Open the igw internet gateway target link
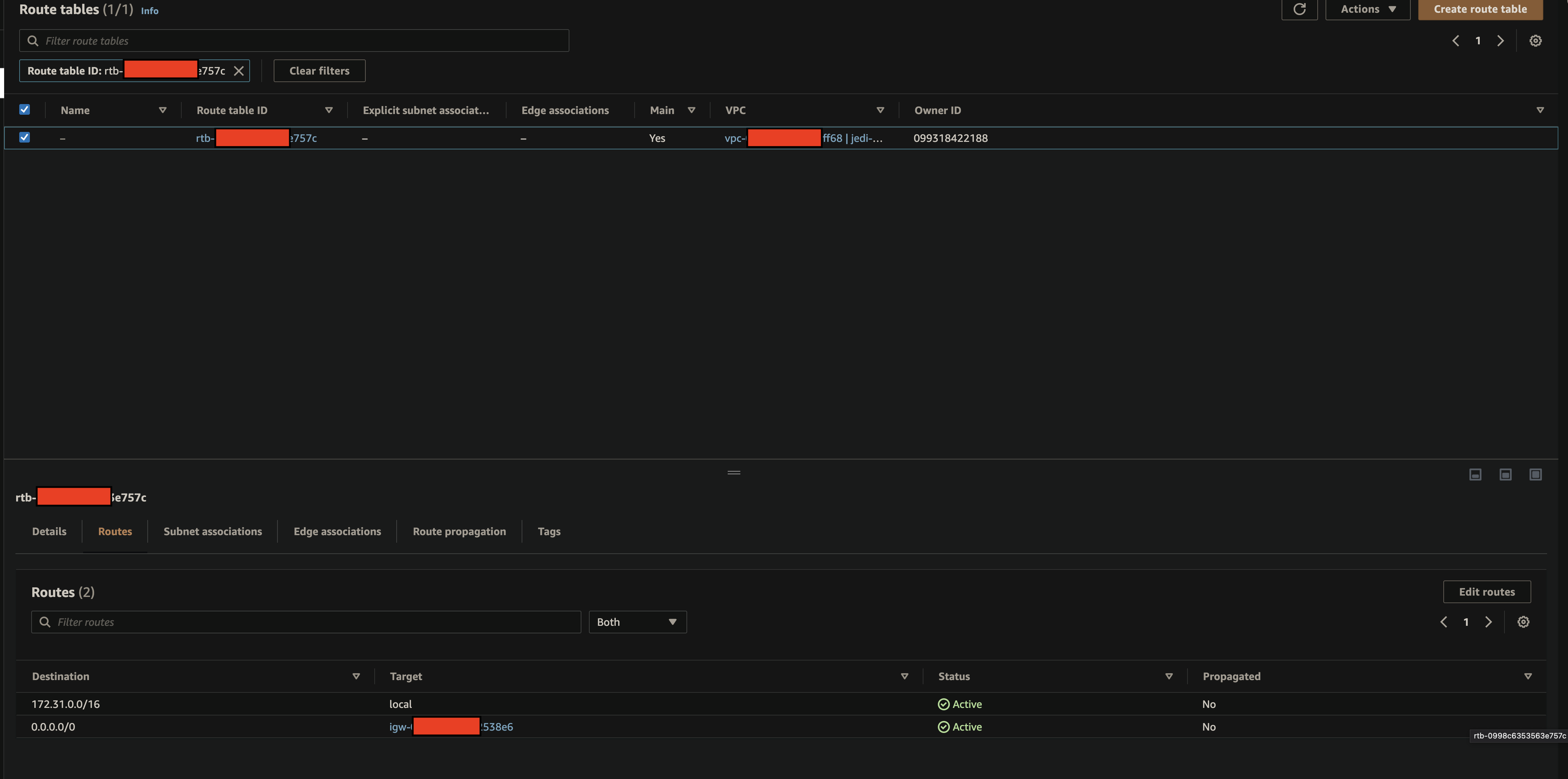 pyautogui.click(x=451, y=727)
